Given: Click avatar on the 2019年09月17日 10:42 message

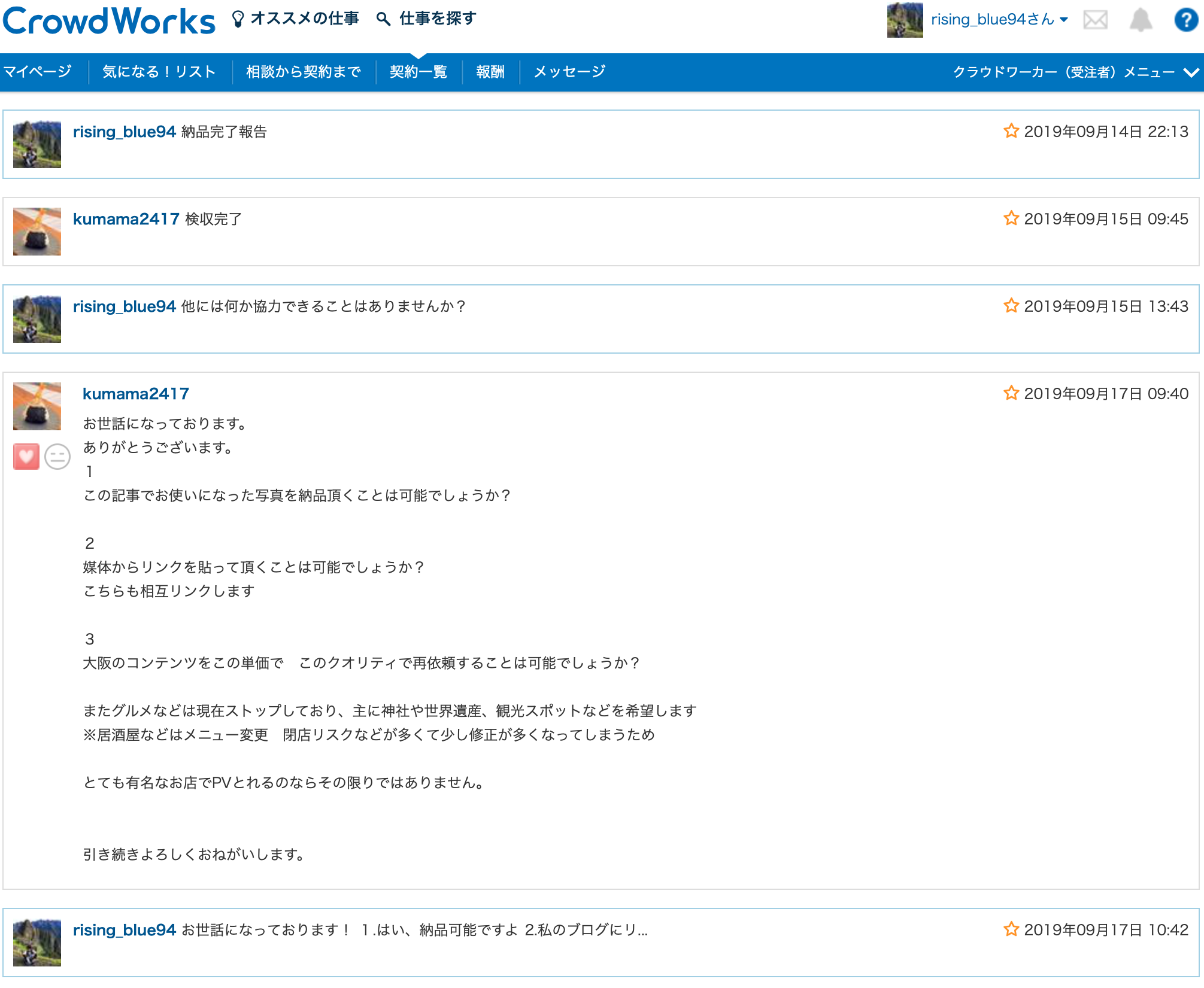Looking at the screenshot, I should click(x=37, y=943).
